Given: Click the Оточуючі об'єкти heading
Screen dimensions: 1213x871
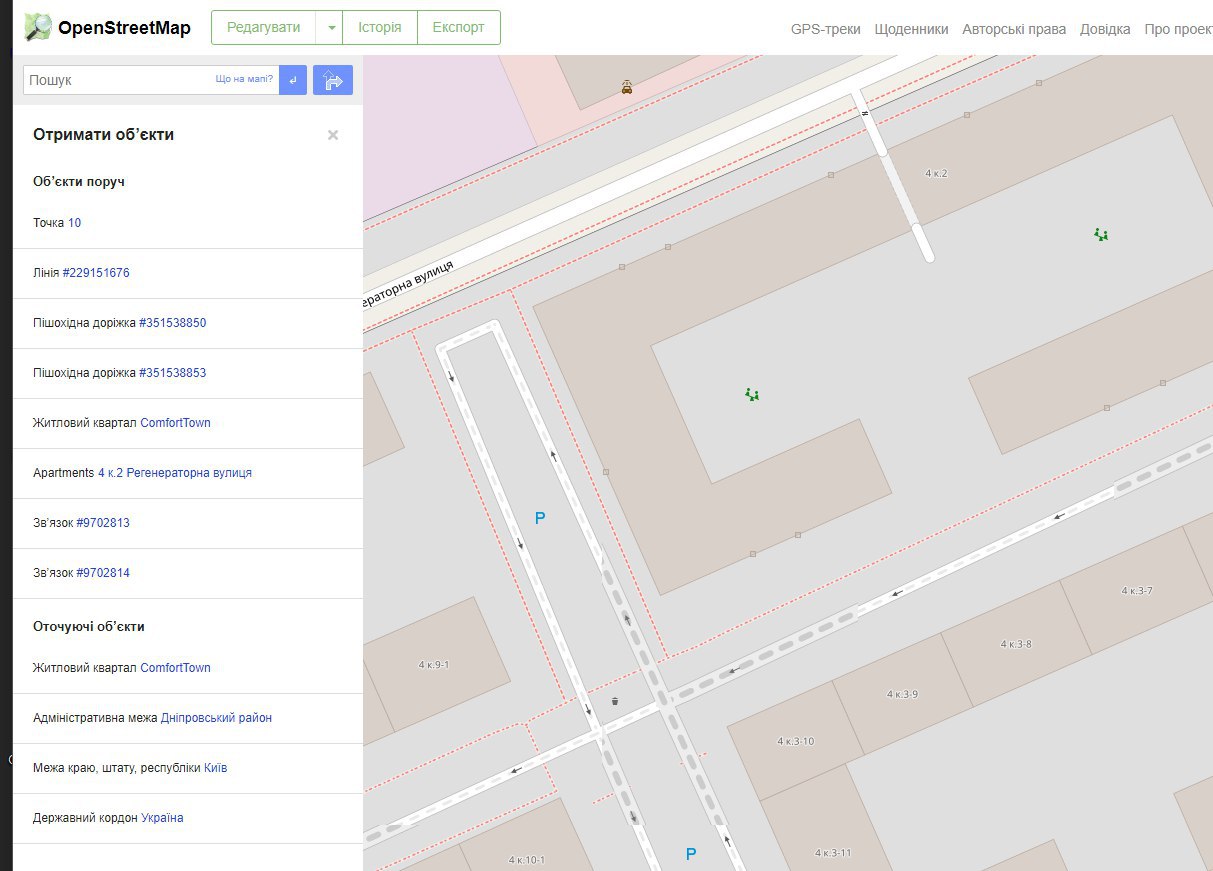Looking at the screenshot, I should (x=89, y=627).
